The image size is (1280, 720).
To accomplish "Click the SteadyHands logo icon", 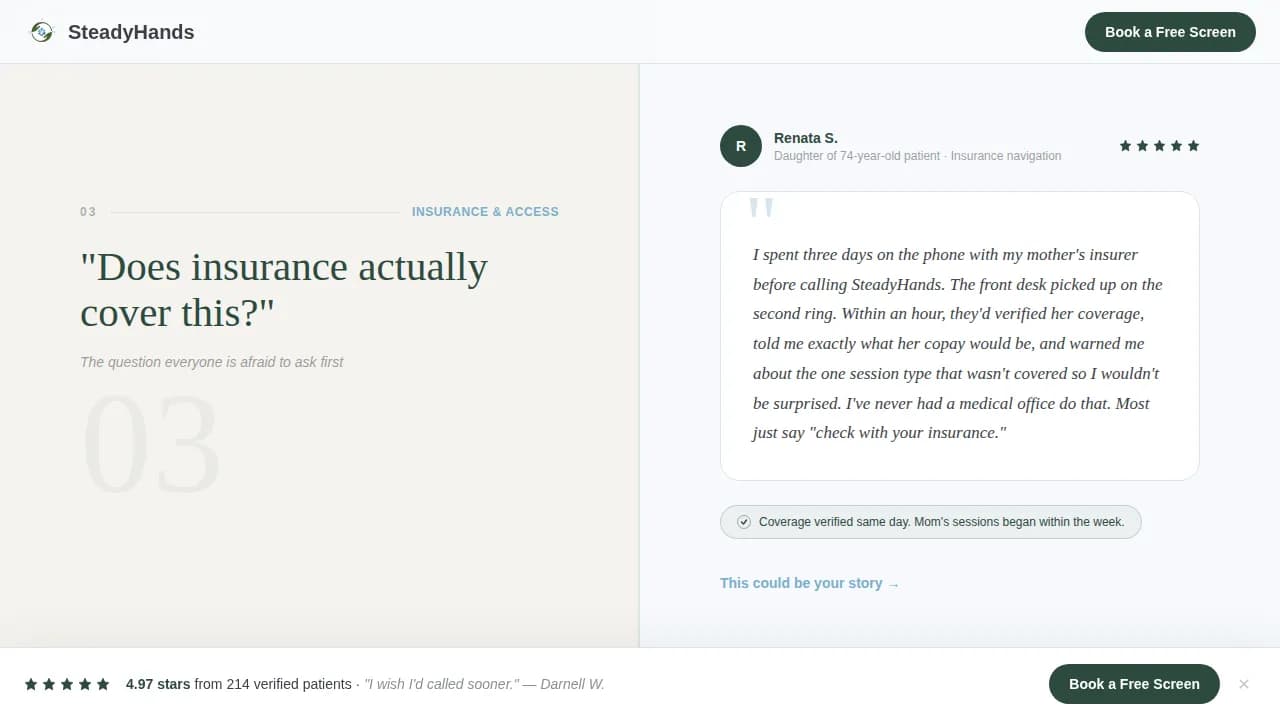I will (41, 32).
